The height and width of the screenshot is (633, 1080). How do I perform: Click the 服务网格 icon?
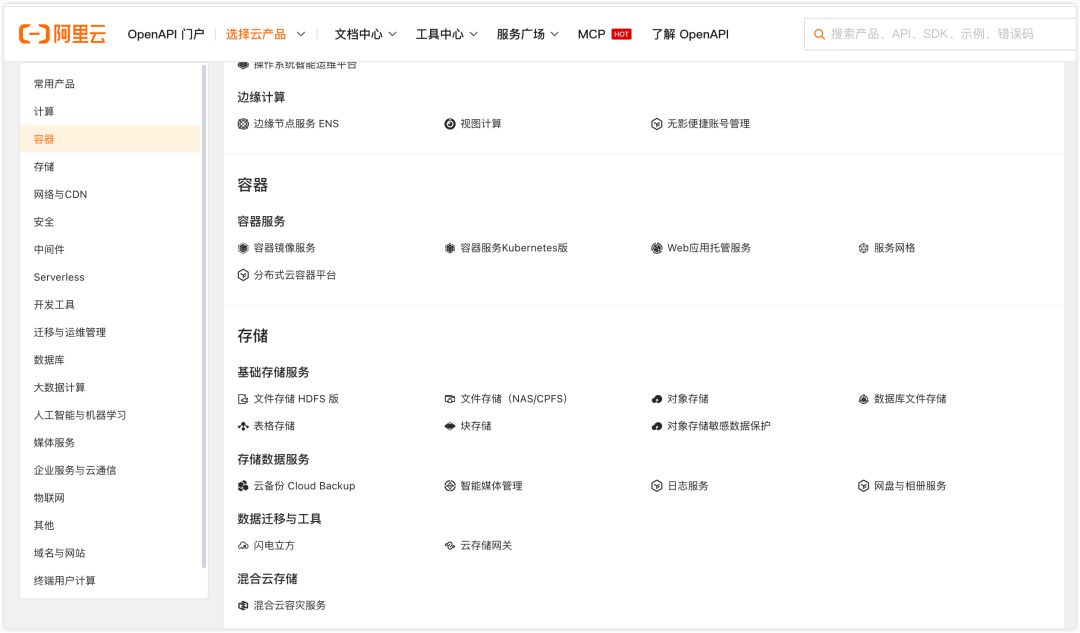(x=863, y=248)
